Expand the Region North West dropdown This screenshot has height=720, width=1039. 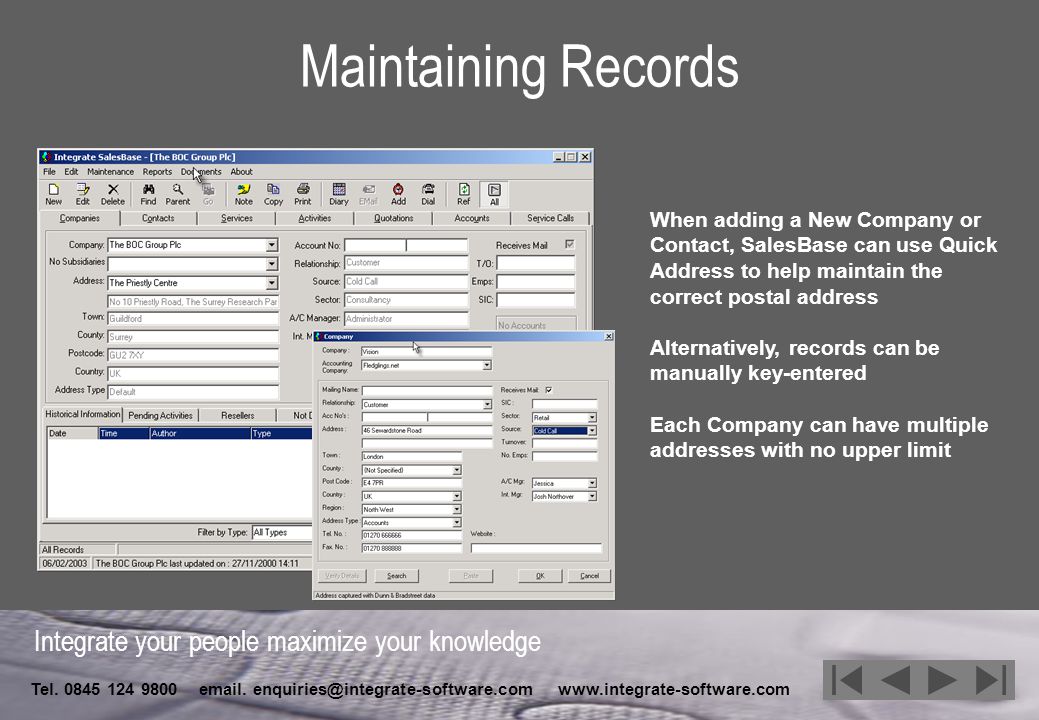point(457,509)
